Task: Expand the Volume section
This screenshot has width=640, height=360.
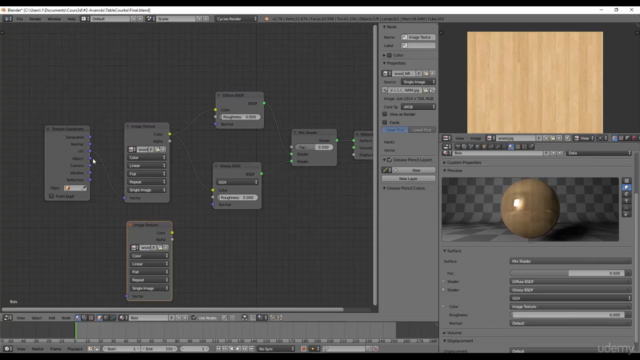Action: point(444,333)
